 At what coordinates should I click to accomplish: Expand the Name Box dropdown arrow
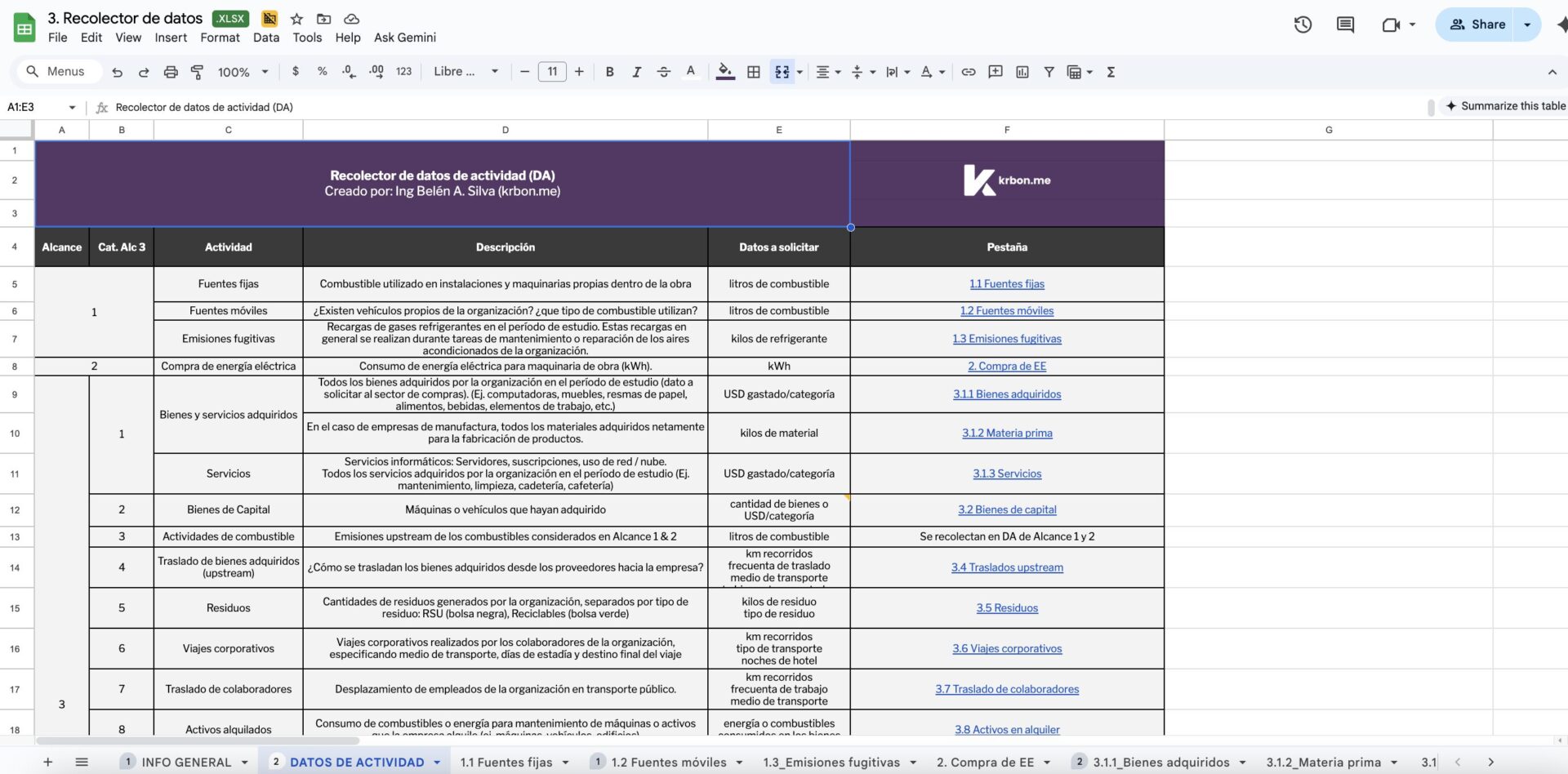pyautogui.click(x=72, y=107)
